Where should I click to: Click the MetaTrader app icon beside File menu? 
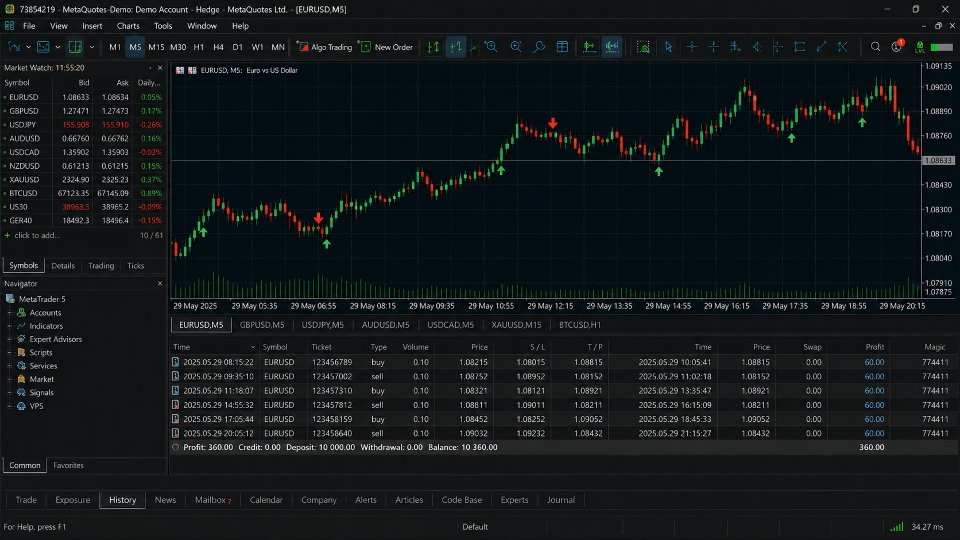pyautogui.click(x=9, y=26)
